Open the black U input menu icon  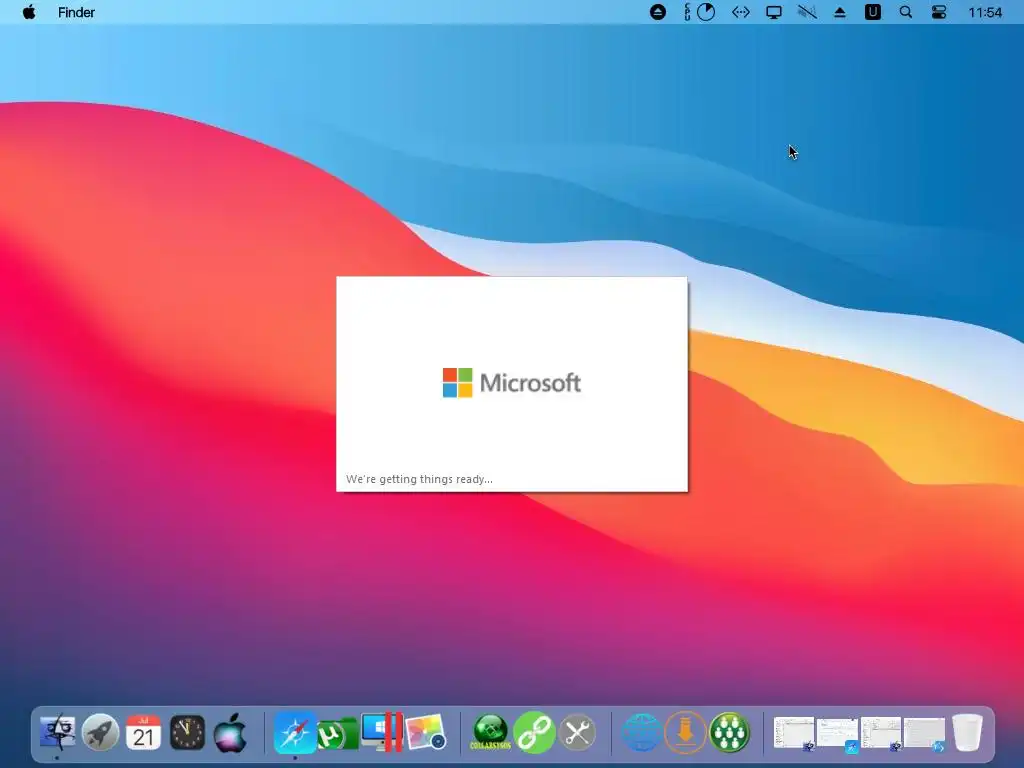tap(872, 12)
